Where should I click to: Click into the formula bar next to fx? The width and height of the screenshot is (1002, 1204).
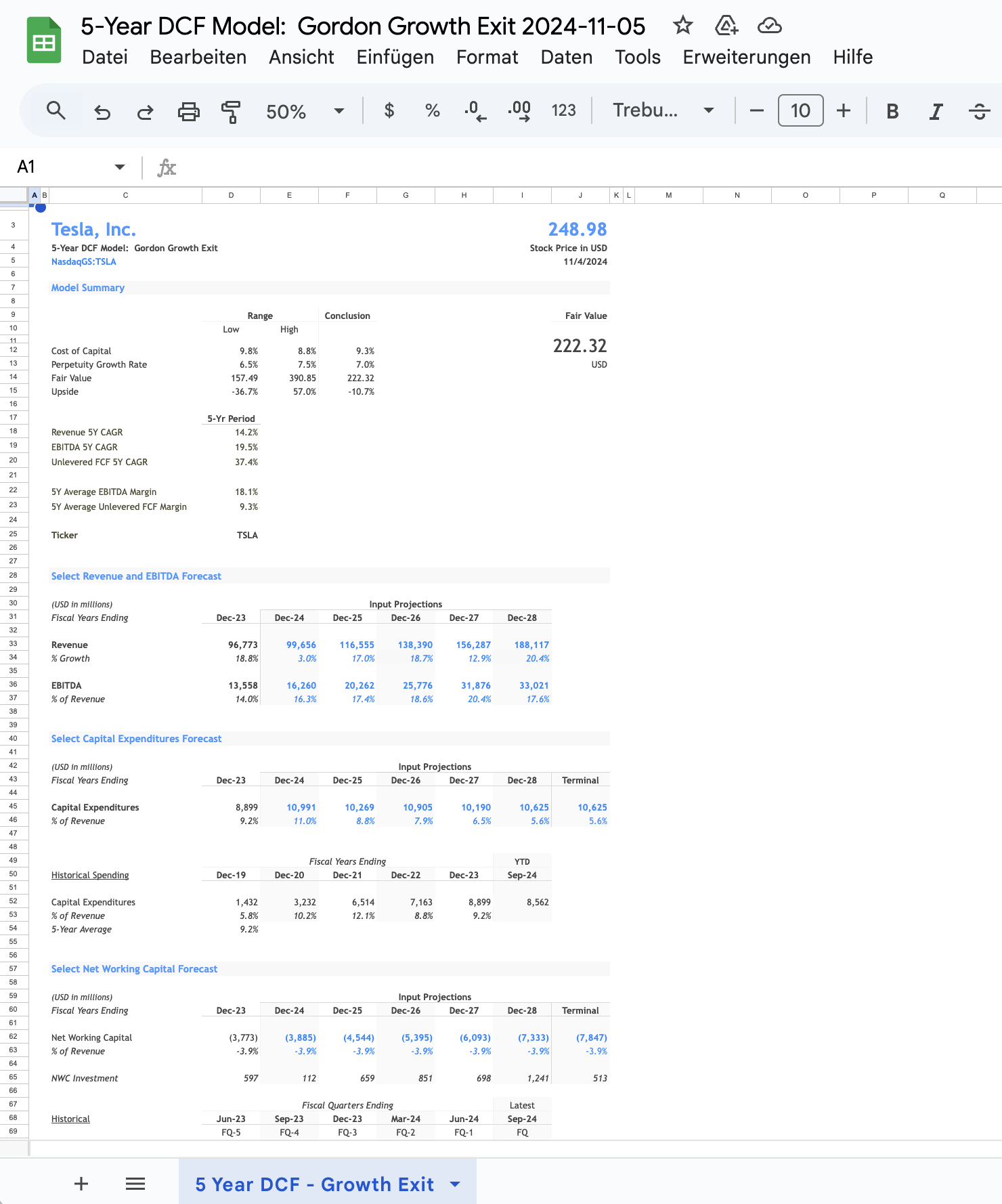point(589,167)
